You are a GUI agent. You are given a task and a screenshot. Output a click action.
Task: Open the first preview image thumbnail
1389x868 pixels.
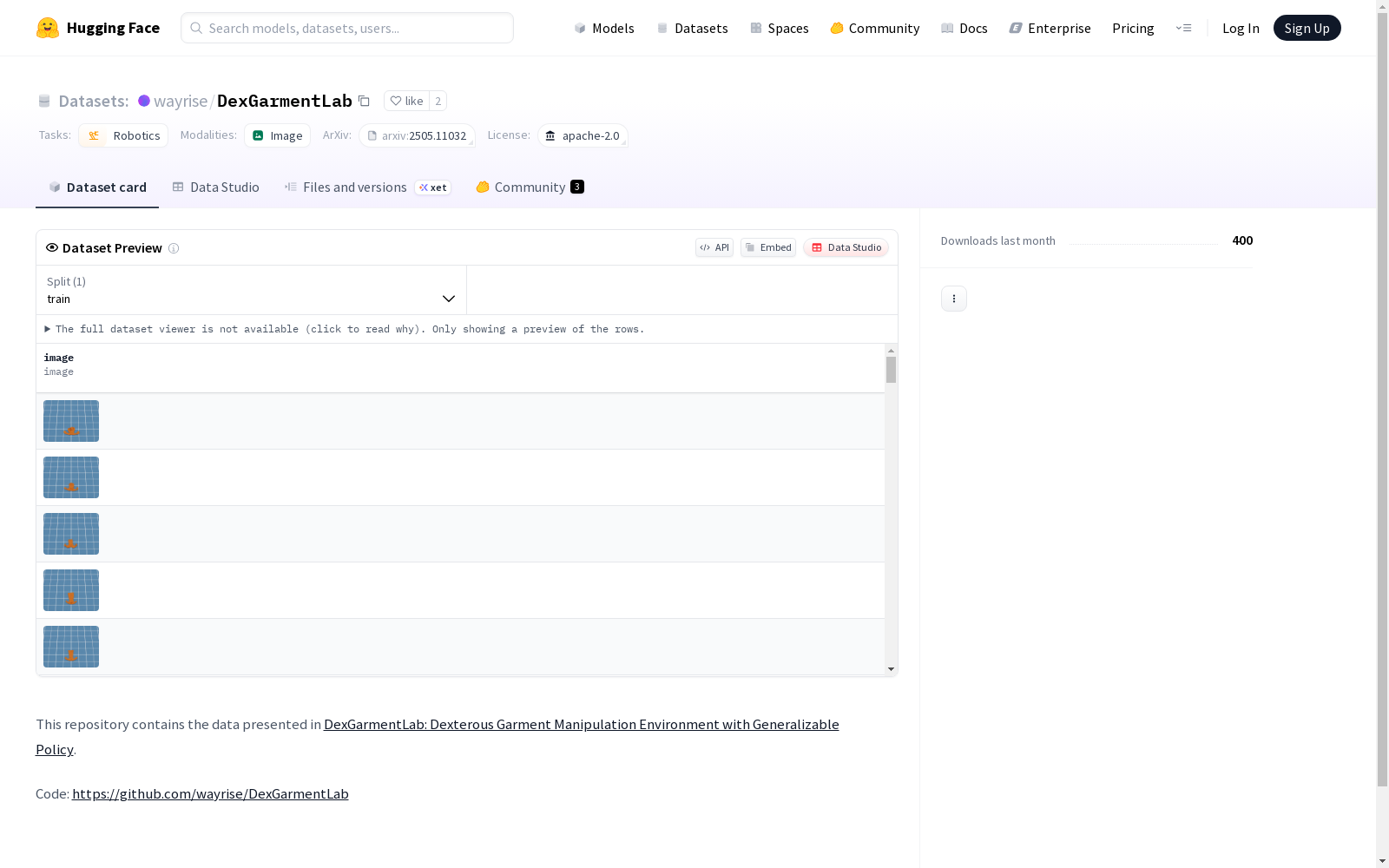pos(71,421)
